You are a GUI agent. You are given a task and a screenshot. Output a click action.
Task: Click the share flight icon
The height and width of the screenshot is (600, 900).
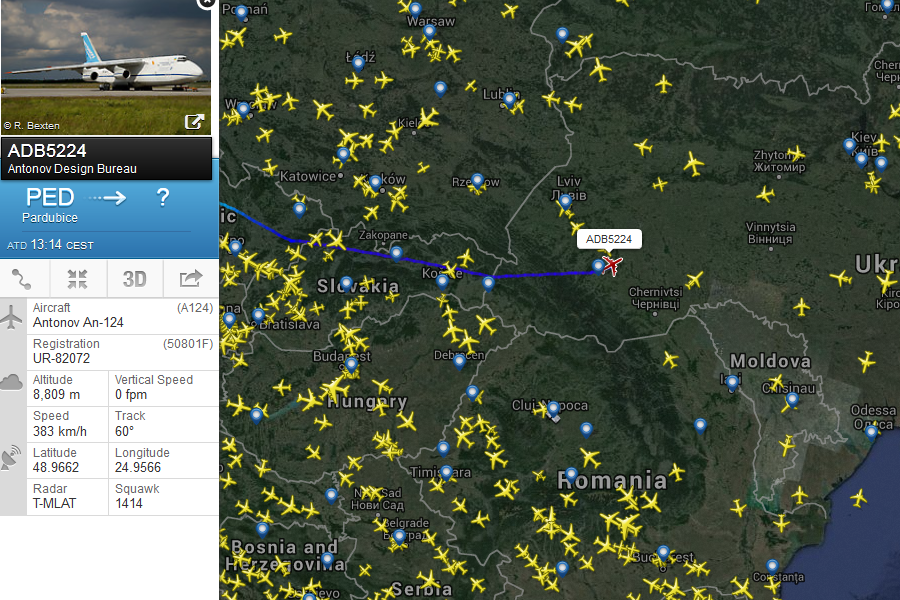[x=191, y=278]
